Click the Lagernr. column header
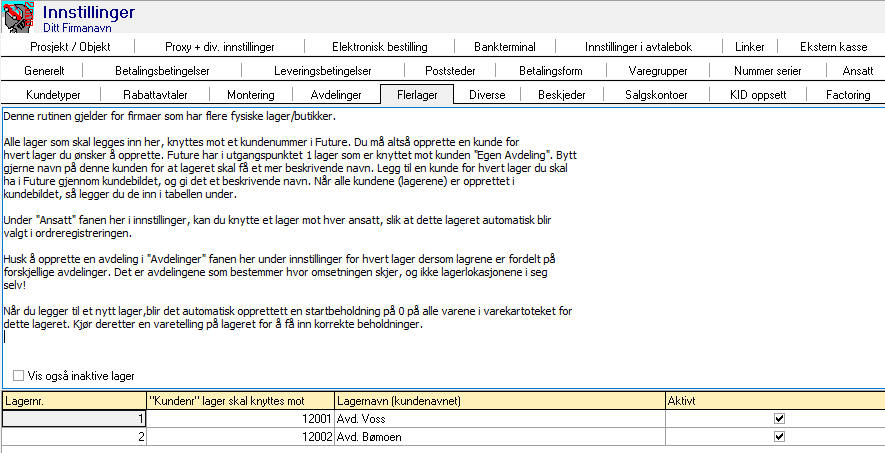The width and height of the screenshot is (885, 453). point(73,401)
